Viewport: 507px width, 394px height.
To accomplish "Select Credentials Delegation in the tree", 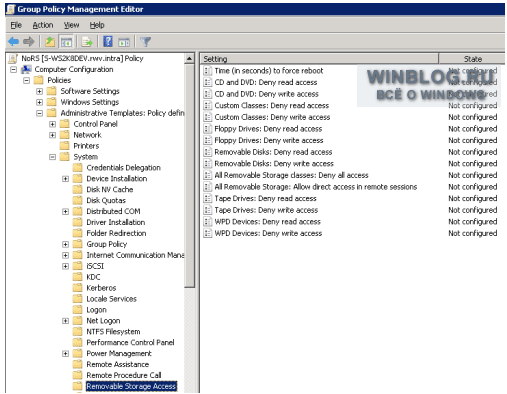I will click(123, 168).
